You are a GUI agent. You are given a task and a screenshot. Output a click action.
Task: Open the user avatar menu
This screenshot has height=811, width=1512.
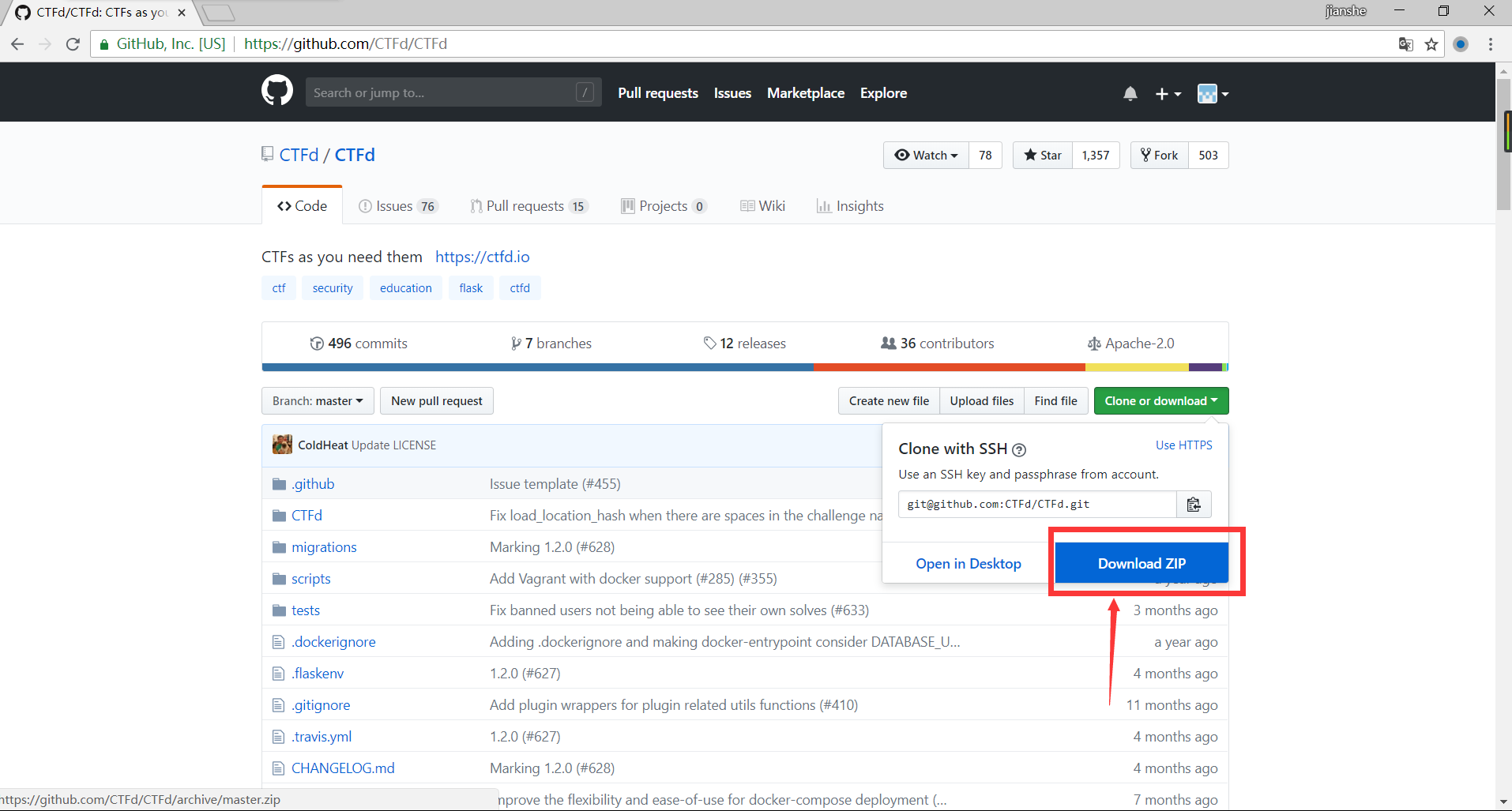1213,94
